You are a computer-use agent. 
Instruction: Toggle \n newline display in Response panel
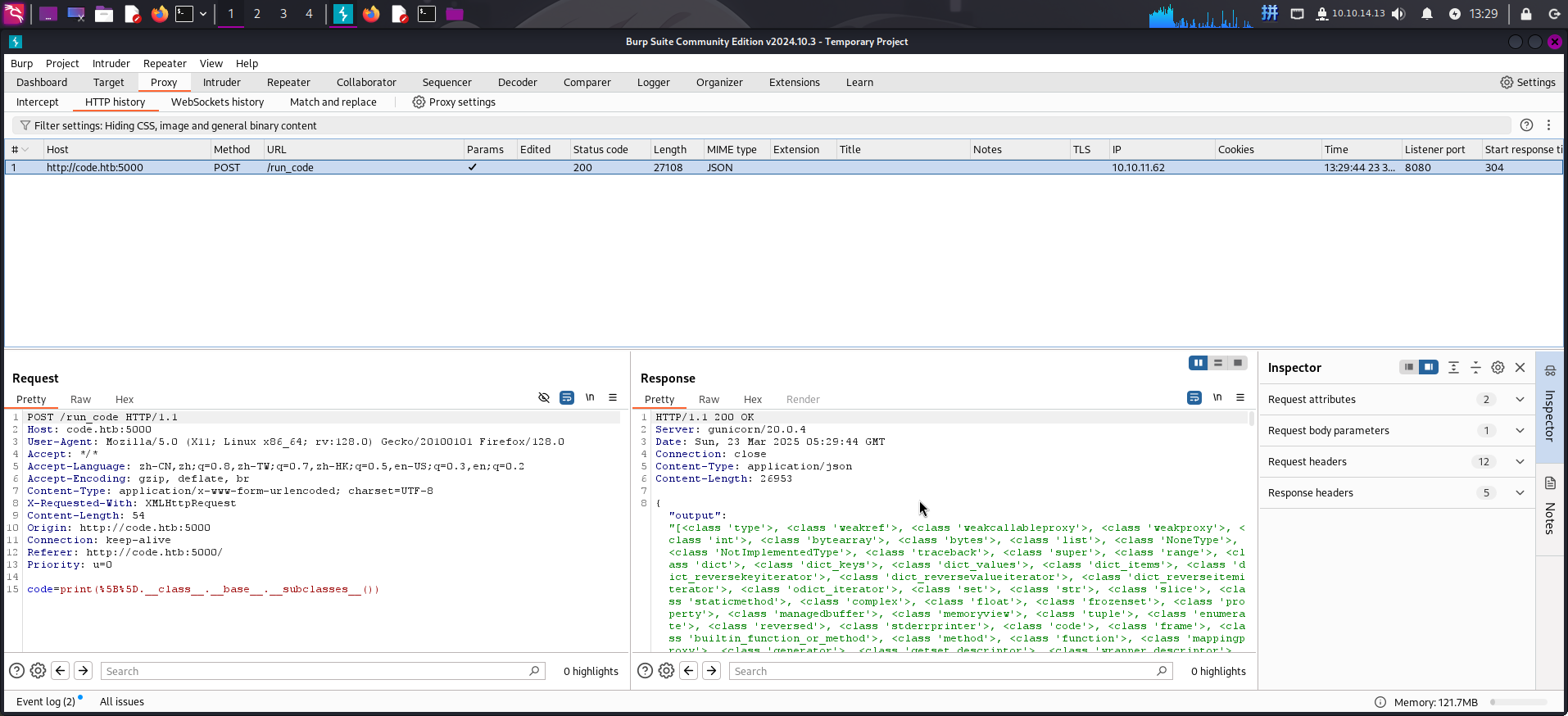coord(1217,397)
